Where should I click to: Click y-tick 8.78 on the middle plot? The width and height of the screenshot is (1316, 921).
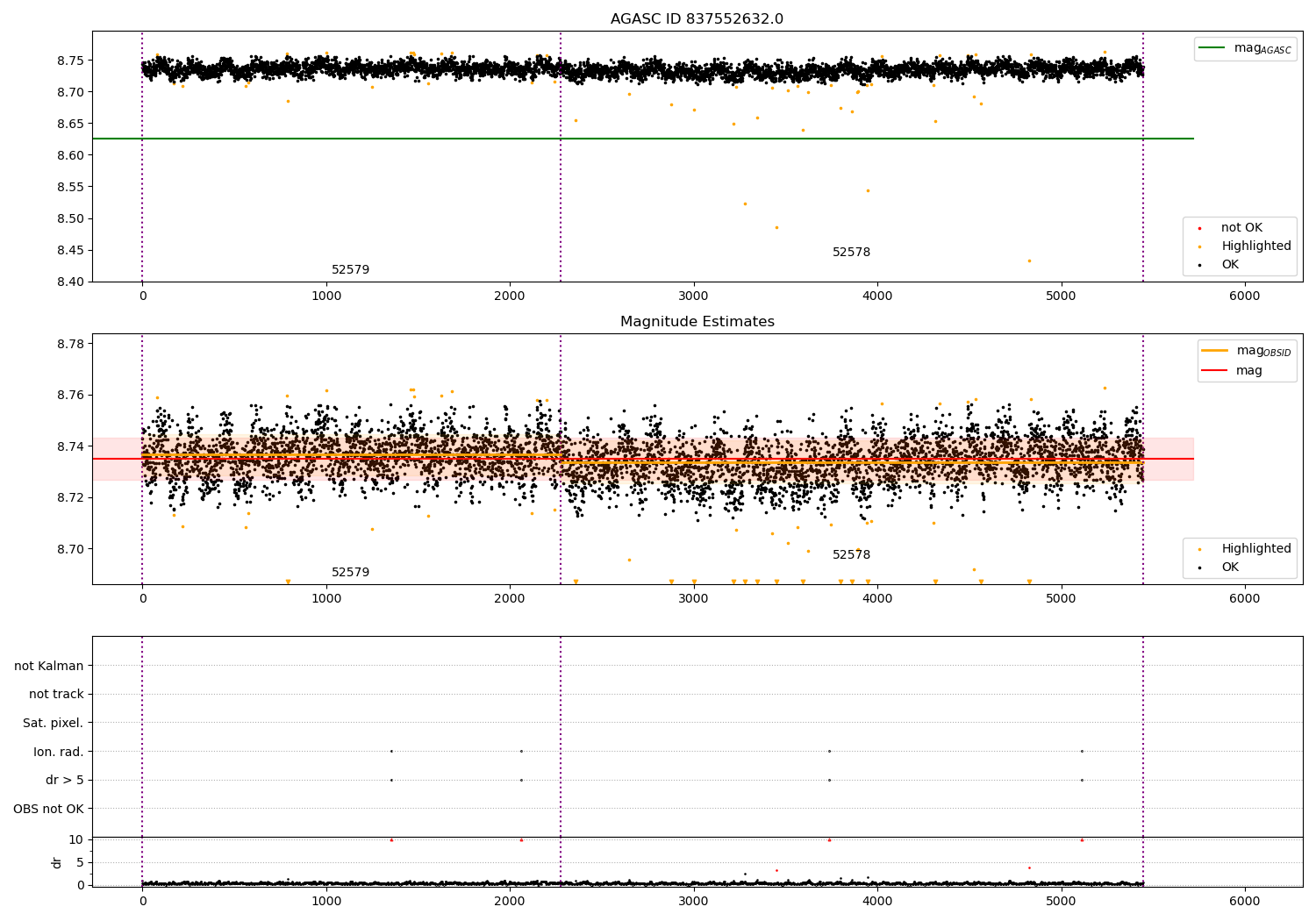(x=70, y=344)
